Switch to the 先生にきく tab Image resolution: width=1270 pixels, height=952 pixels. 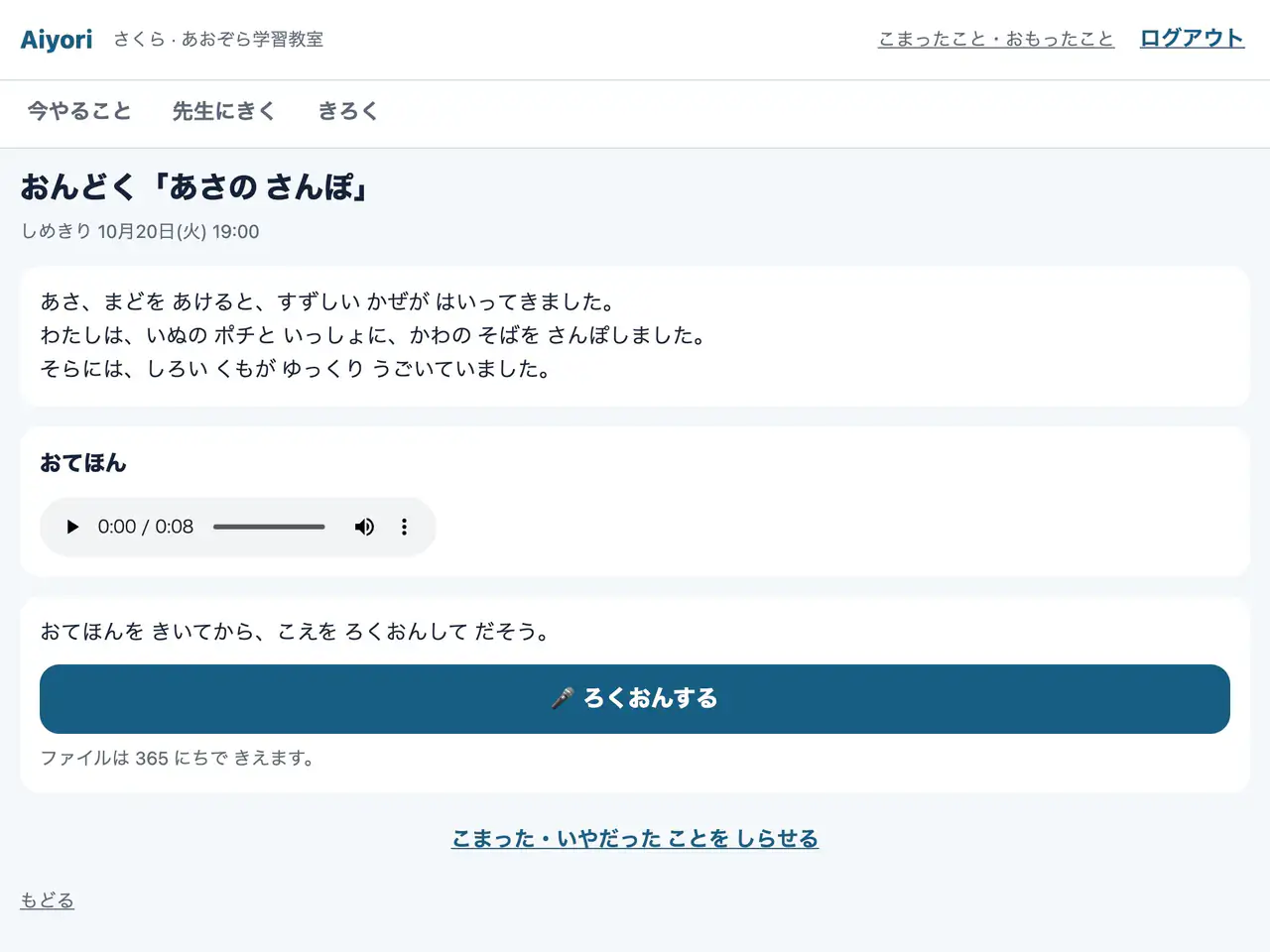(x=223, y=111)
